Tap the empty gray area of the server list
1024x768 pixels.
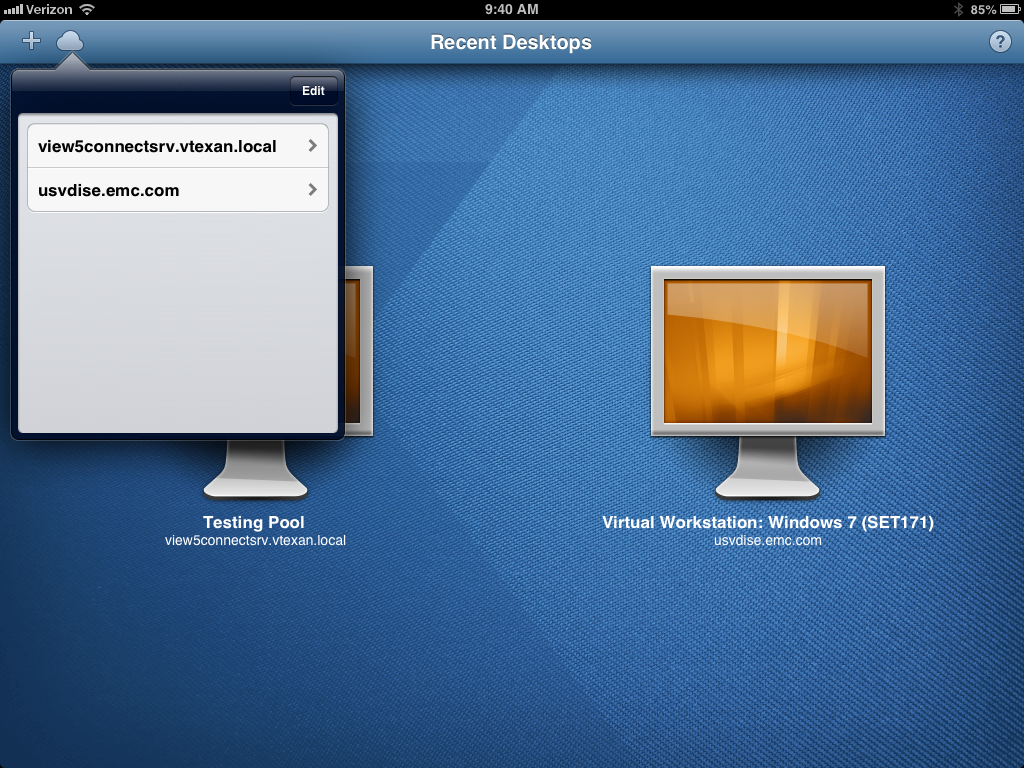point(178,320)
